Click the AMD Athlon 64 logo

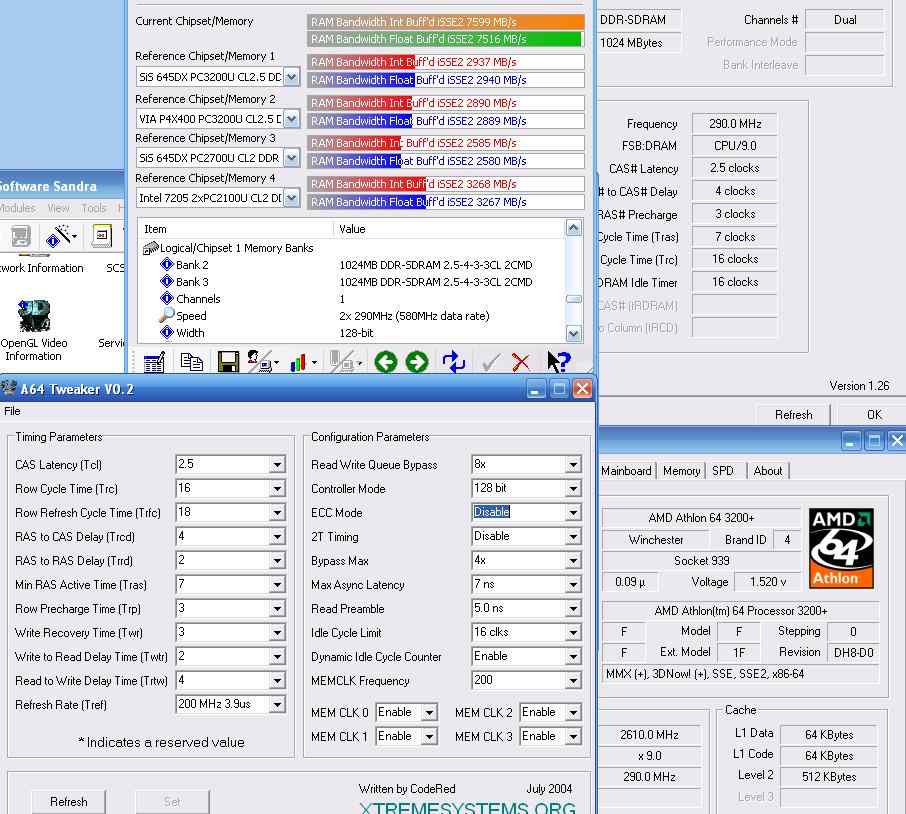click(841, 548)
